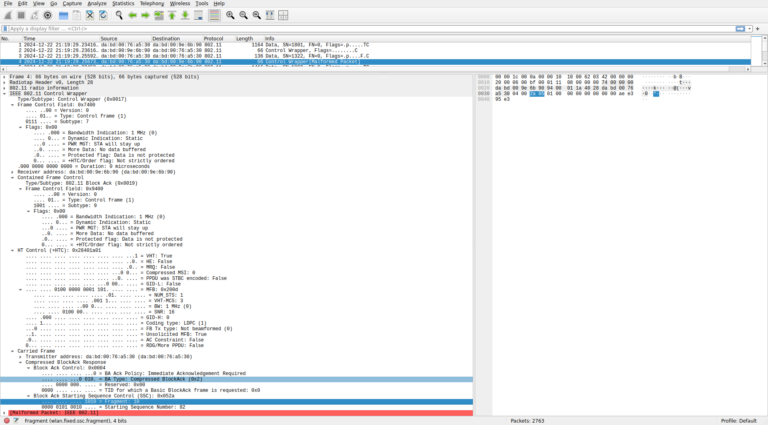Image resolution: width=768 pixels, height=425 pixels.
Task: Expand the 'Transmitter address' node
Action: tap(21, 356)
